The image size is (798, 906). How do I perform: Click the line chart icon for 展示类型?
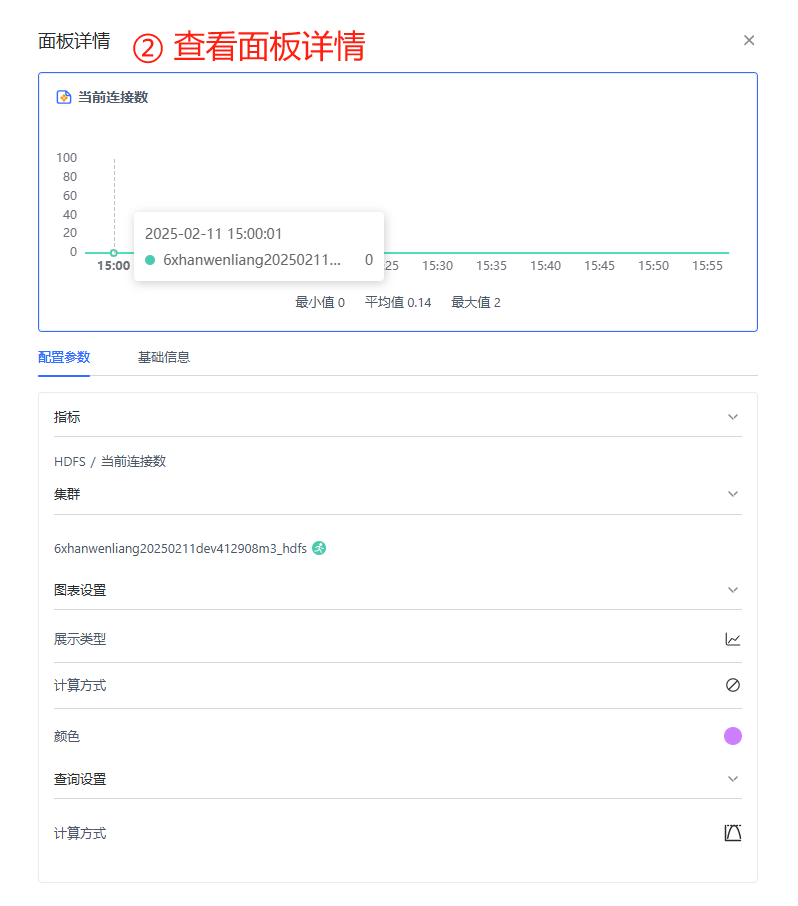tap(733, 639)
